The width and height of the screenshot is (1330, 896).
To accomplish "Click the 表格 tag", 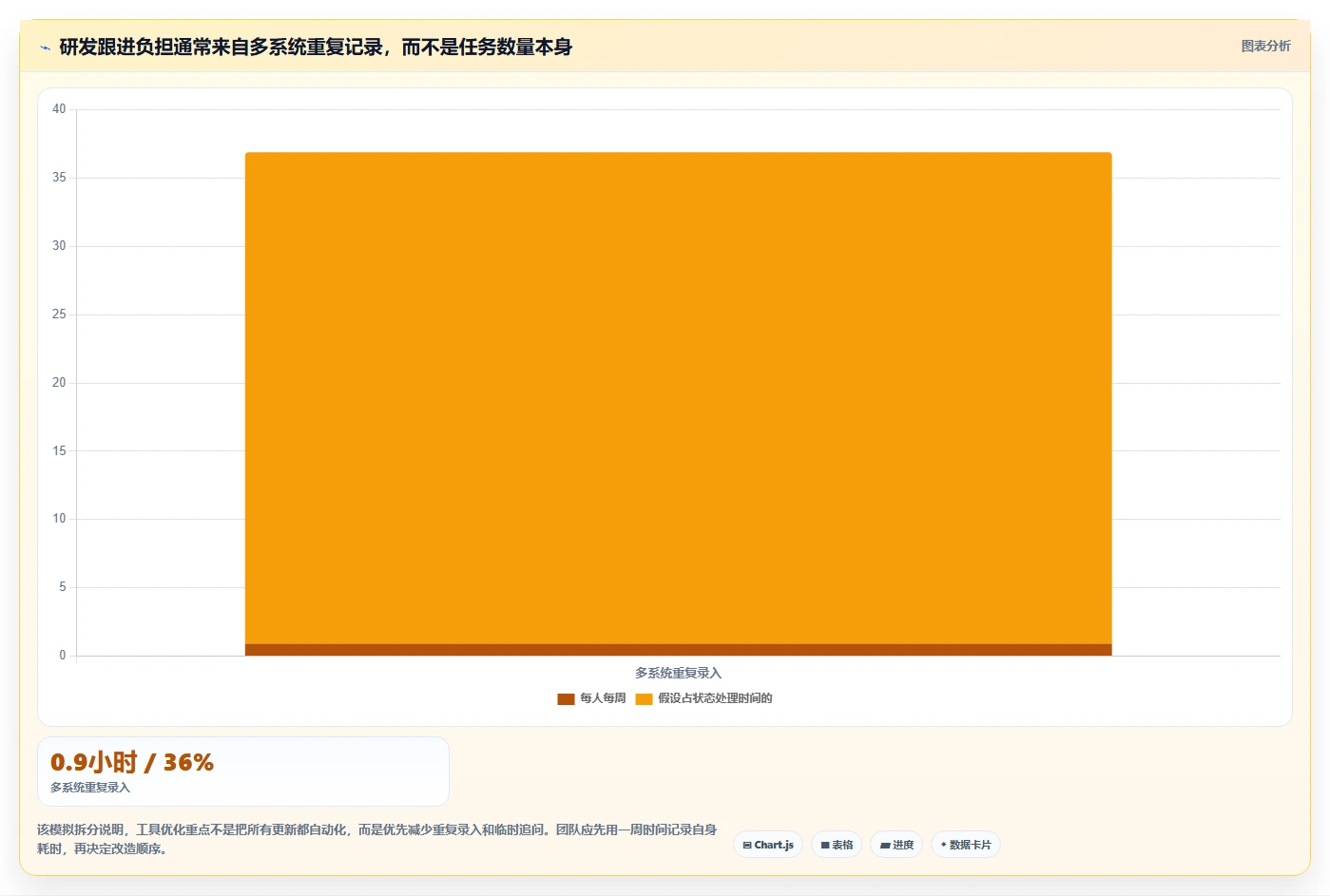I will [837, 845].
